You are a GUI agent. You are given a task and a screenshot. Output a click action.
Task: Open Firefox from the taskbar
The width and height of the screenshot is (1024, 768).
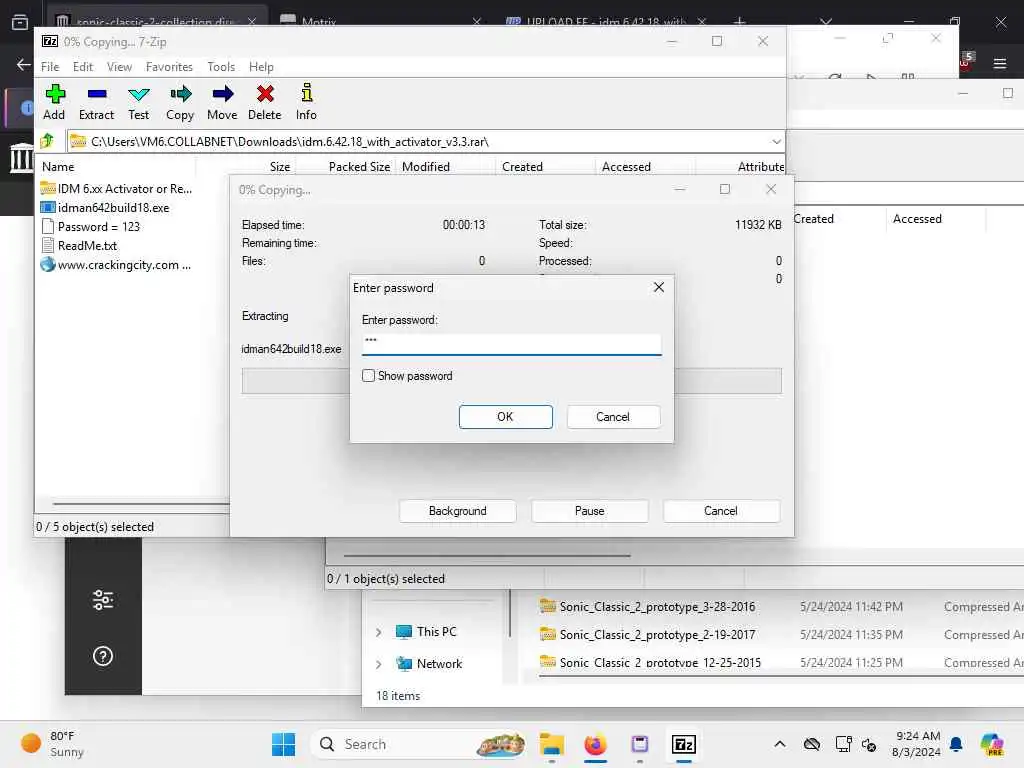coord(595,744)
